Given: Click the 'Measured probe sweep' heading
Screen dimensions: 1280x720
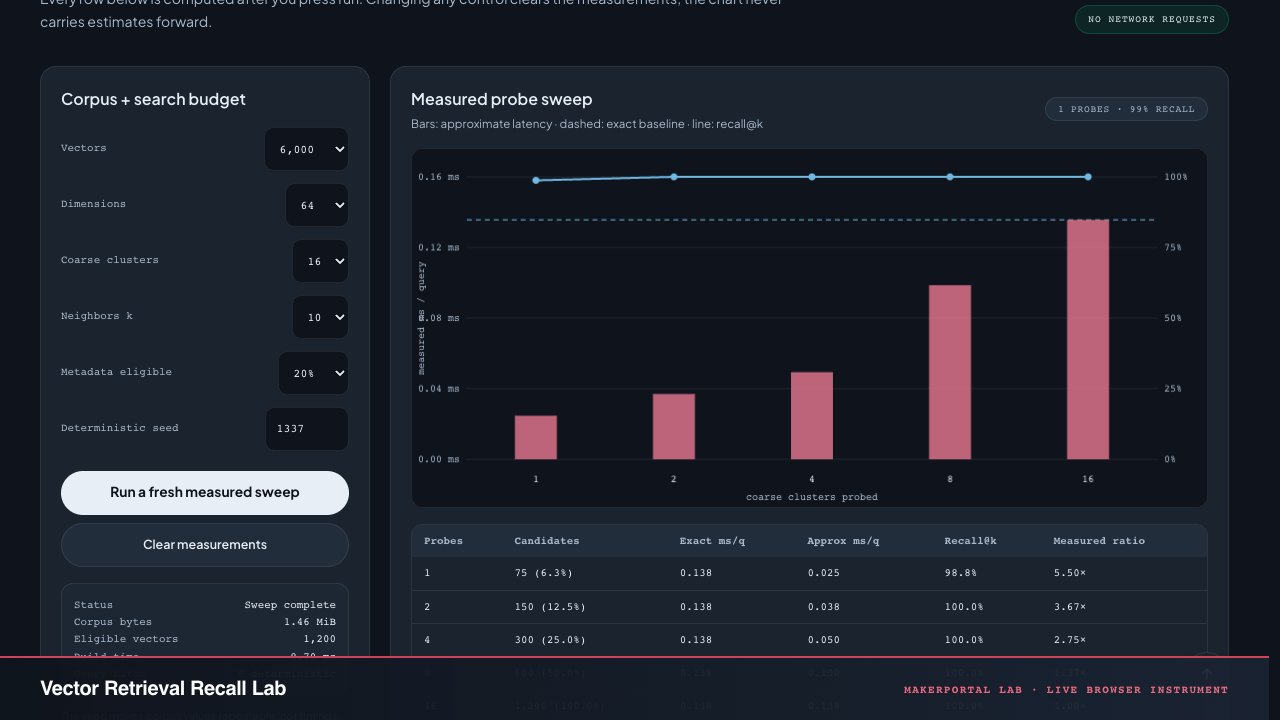Looking at the screenshot, I should [x=502, y=100].
